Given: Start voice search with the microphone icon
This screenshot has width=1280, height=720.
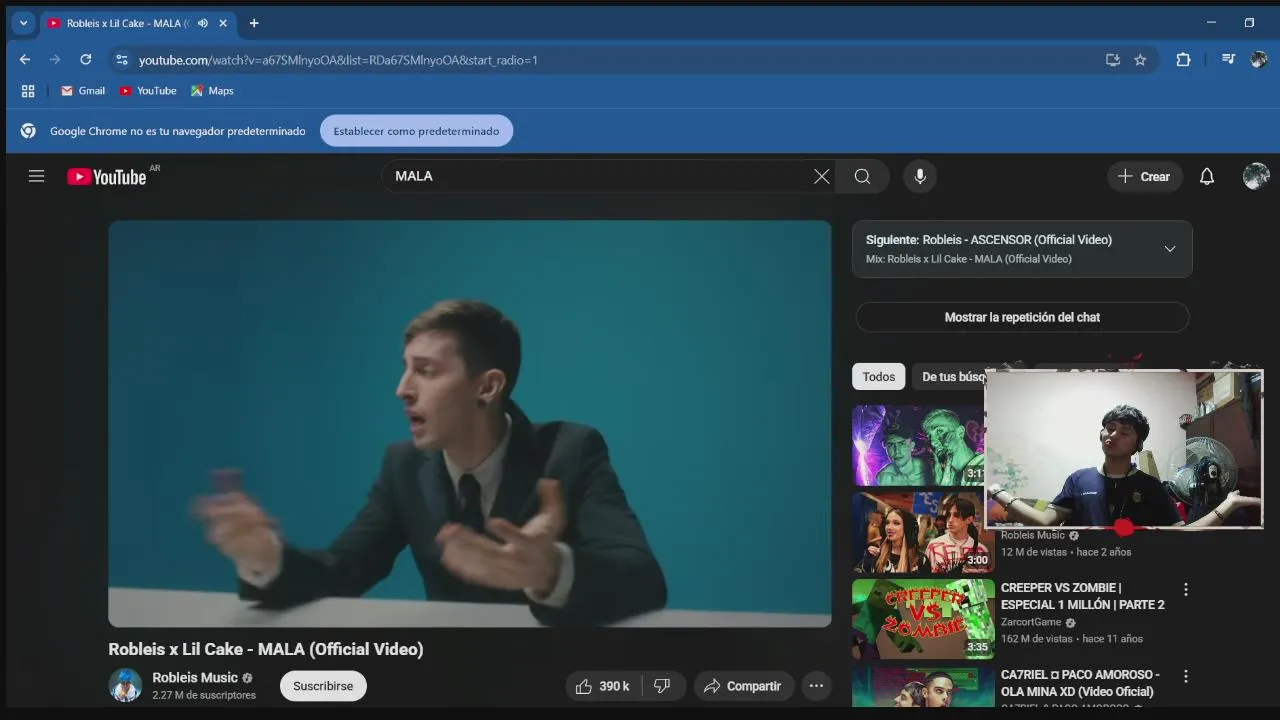Looking at the screenshot, I should point(920,176).
